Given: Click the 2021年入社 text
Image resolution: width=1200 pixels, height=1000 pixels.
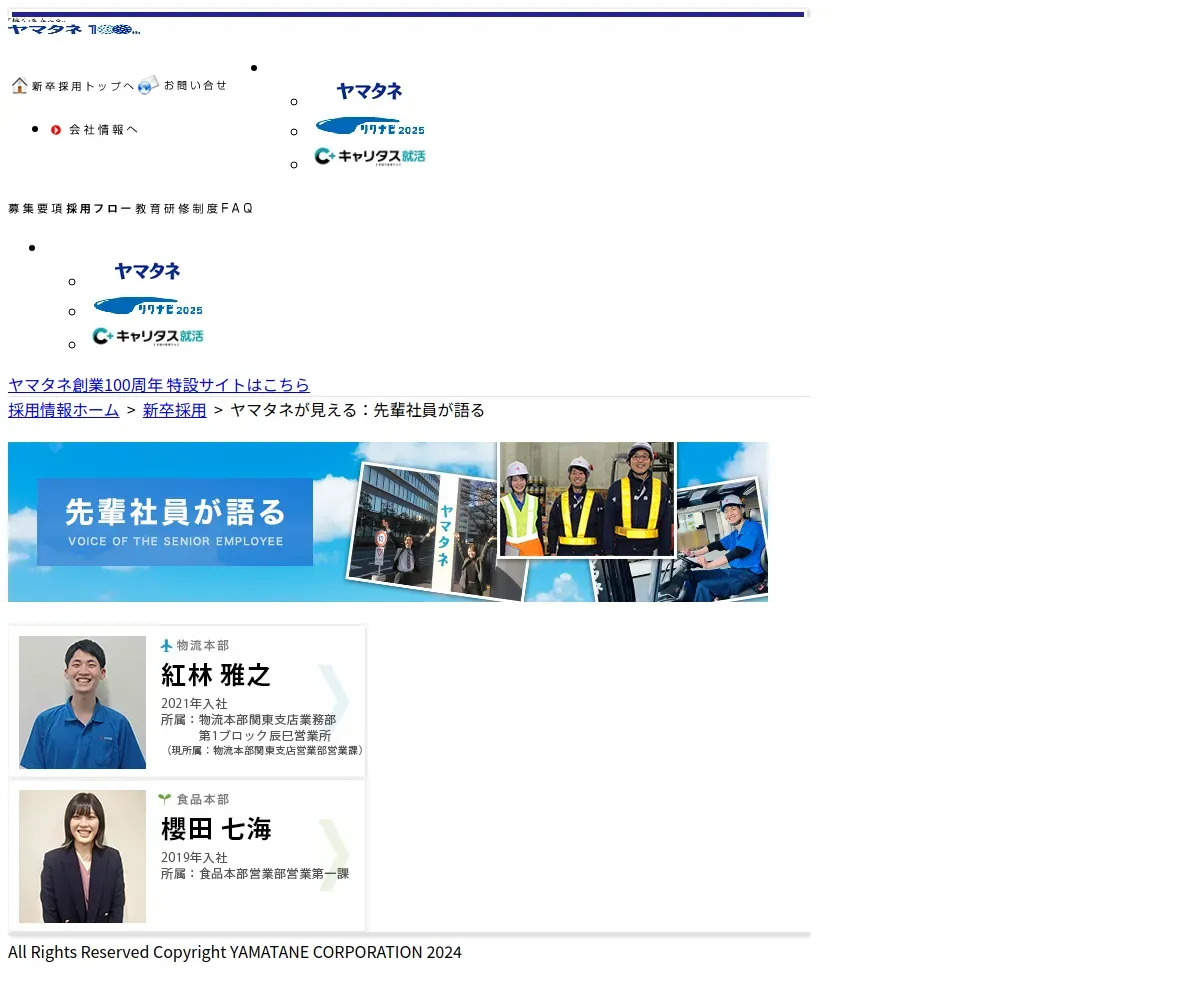Looking at the screenshot, I should pos(194,704).
